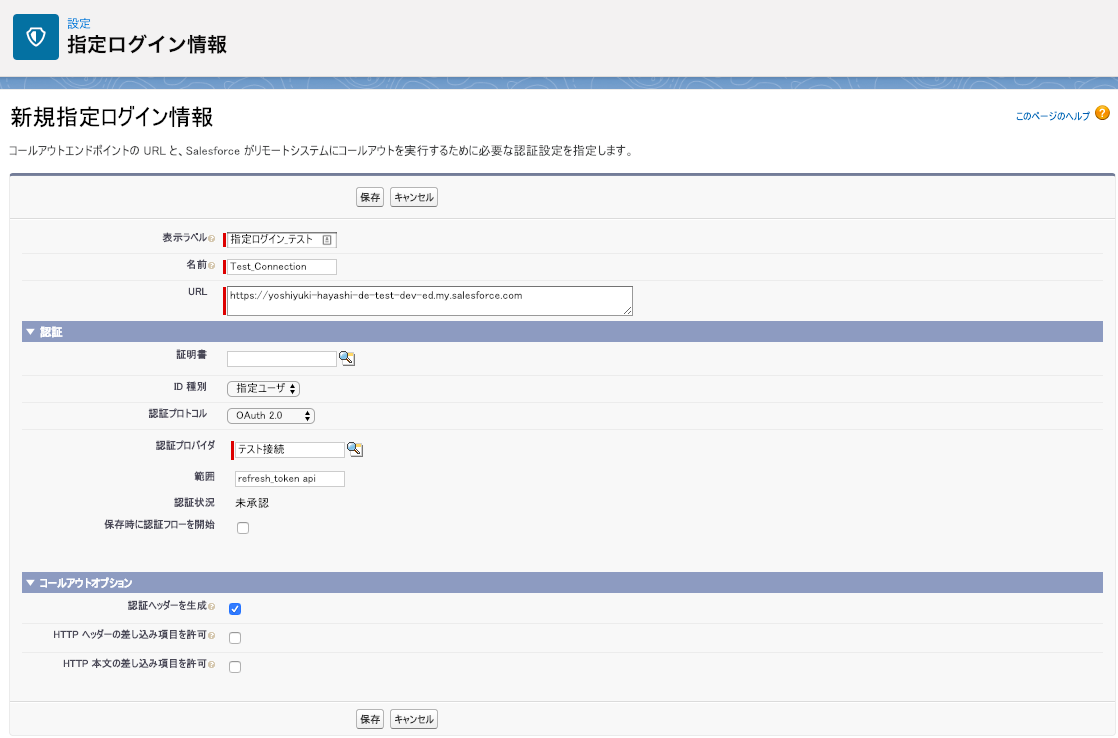Click the 認証プロトコル field label
Image resolution: width=1118 pixels, height=738 pixels.
pos(178,414)
